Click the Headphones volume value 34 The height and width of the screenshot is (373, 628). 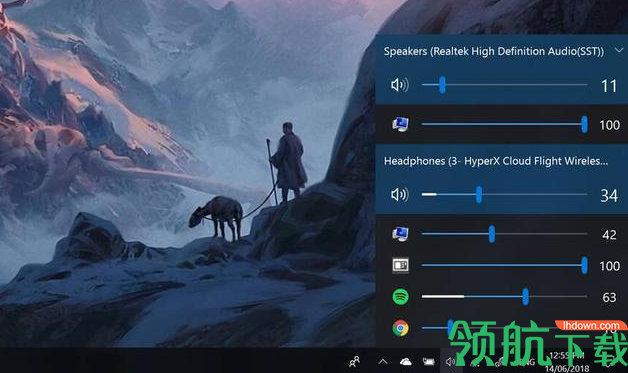(x=609, y=196)
